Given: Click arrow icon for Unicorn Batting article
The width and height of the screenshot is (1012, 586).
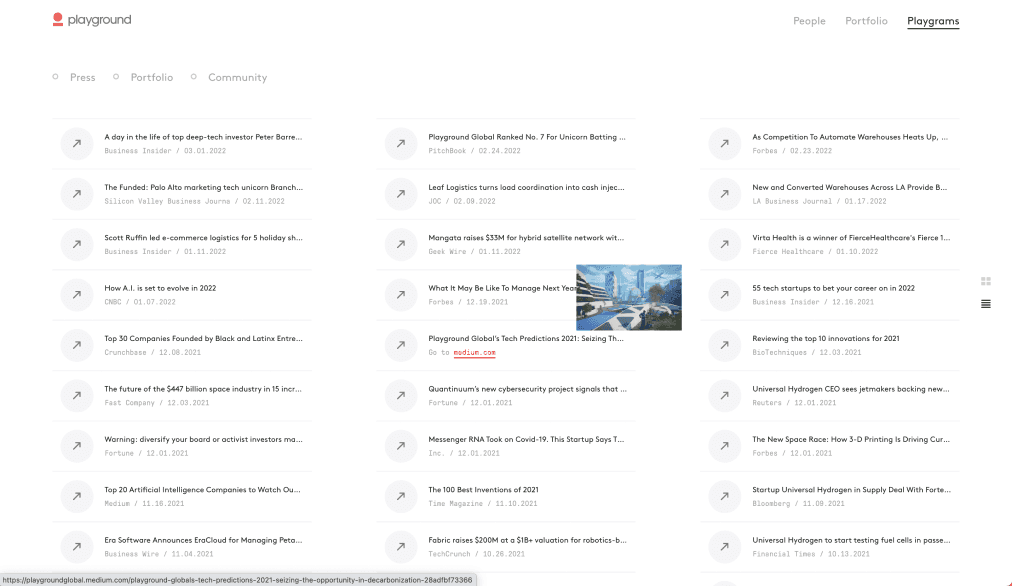Looking at the screenshot, I should [x=401, y=143].
